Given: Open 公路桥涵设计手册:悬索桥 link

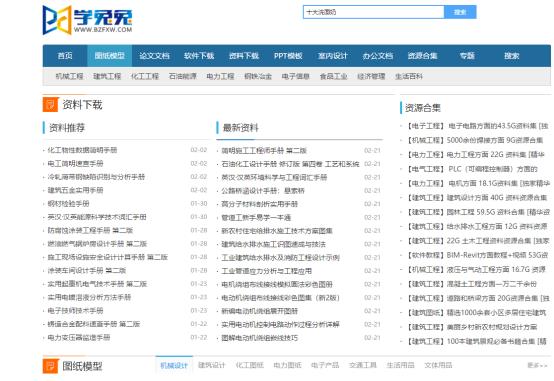Looking at the screenshot, I should 263,190.
